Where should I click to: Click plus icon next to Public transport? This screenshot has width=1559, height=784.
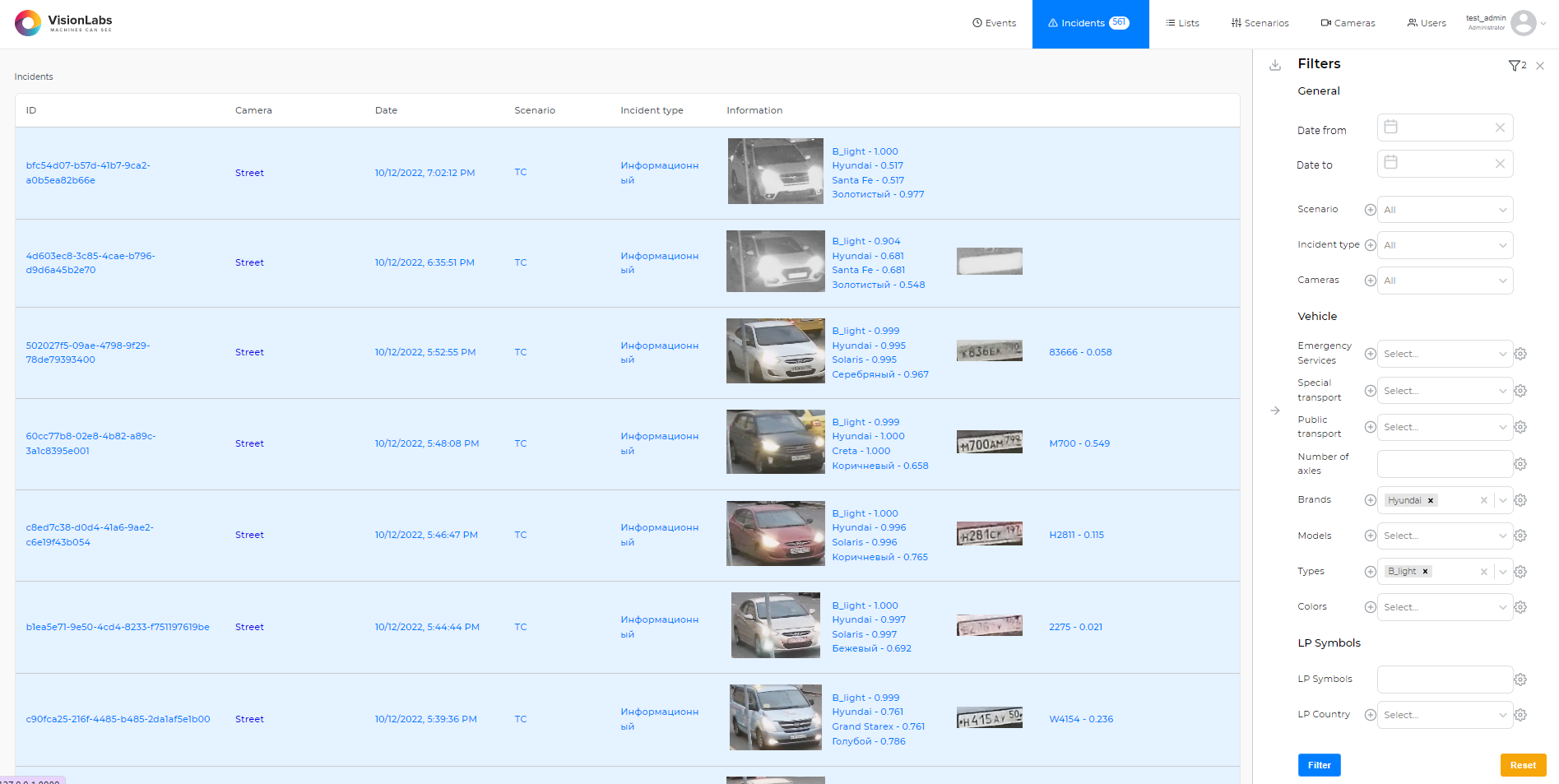(1370, 427)
